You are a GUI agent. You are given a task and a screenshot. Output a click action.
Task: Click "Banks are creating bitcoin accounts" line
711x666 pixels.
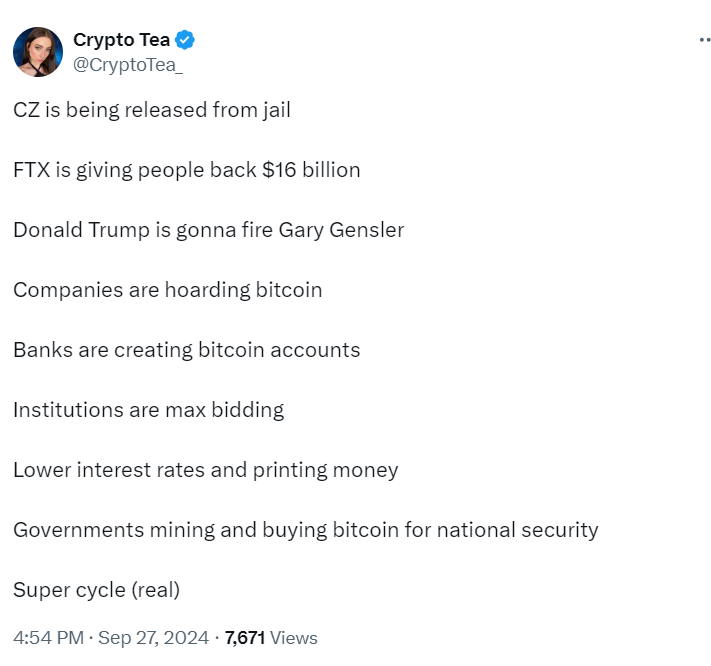coord(186,350)
